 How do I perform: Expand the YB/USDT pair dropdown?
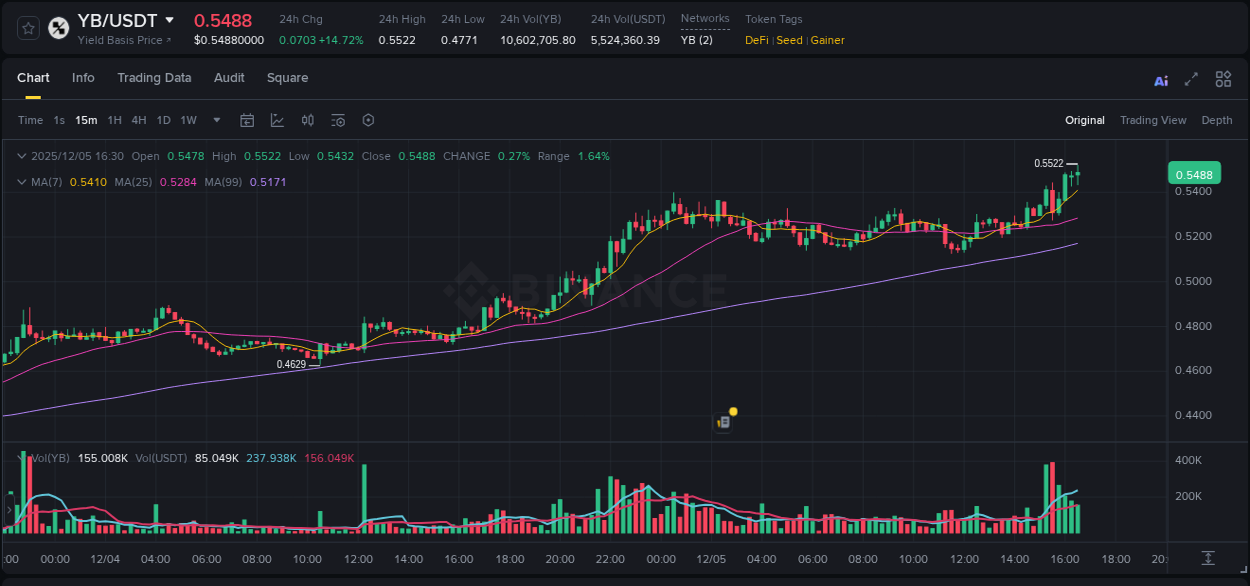[x=170, y=19]
